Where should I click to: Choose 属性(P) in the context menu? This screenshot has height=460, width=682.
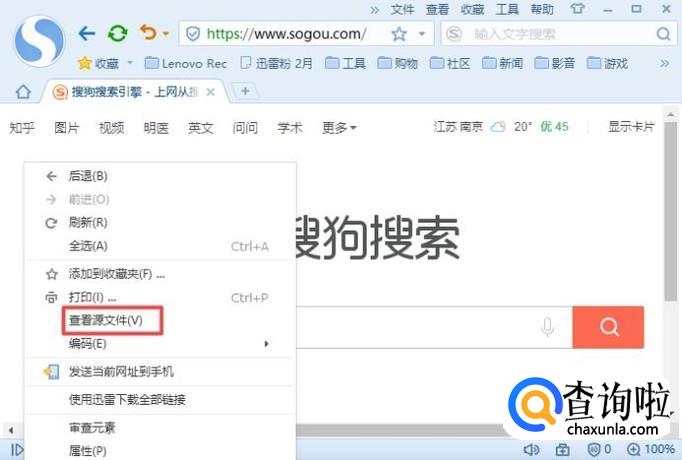coord(161,451)
